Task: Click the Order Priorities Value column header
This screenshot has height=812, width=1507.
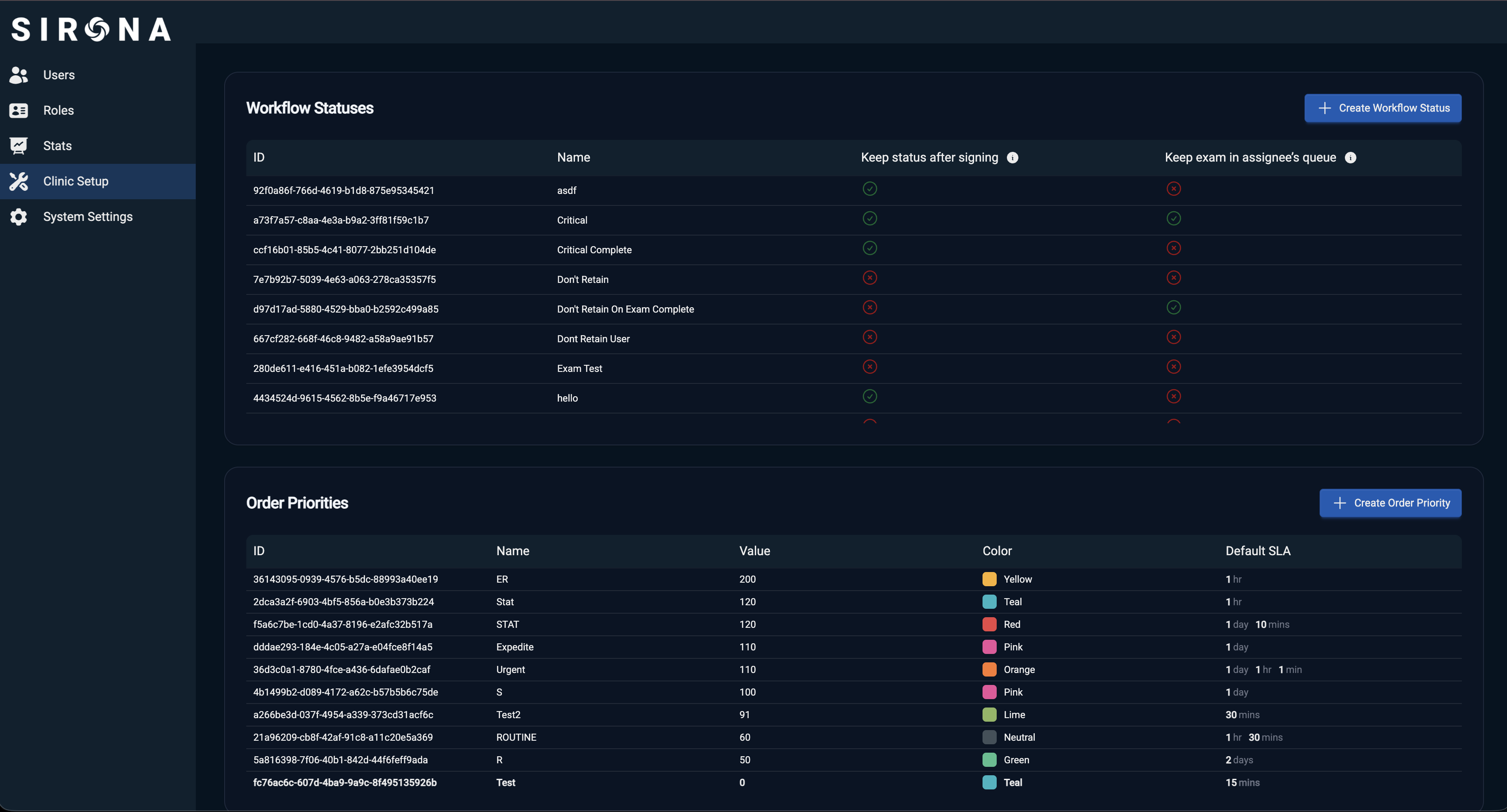Action: pyautogui.click(x=755, y=551)
